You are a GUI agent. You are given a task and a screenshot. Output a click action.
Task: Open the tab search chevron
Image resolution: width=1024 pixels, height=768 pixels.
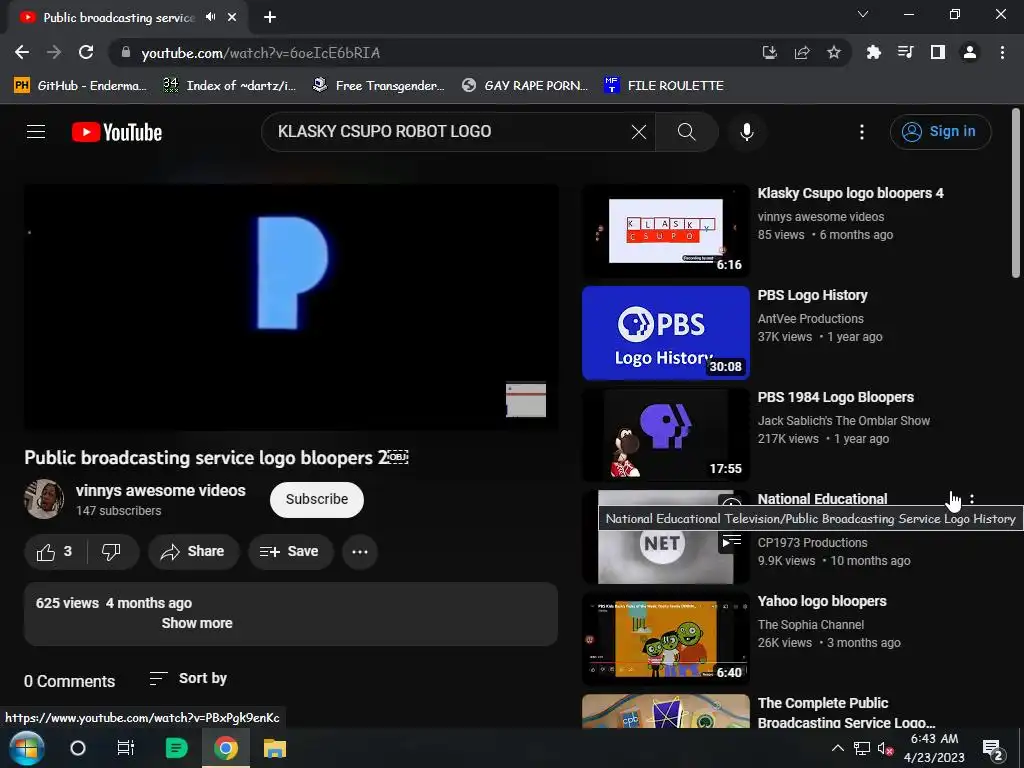point(863,14)
